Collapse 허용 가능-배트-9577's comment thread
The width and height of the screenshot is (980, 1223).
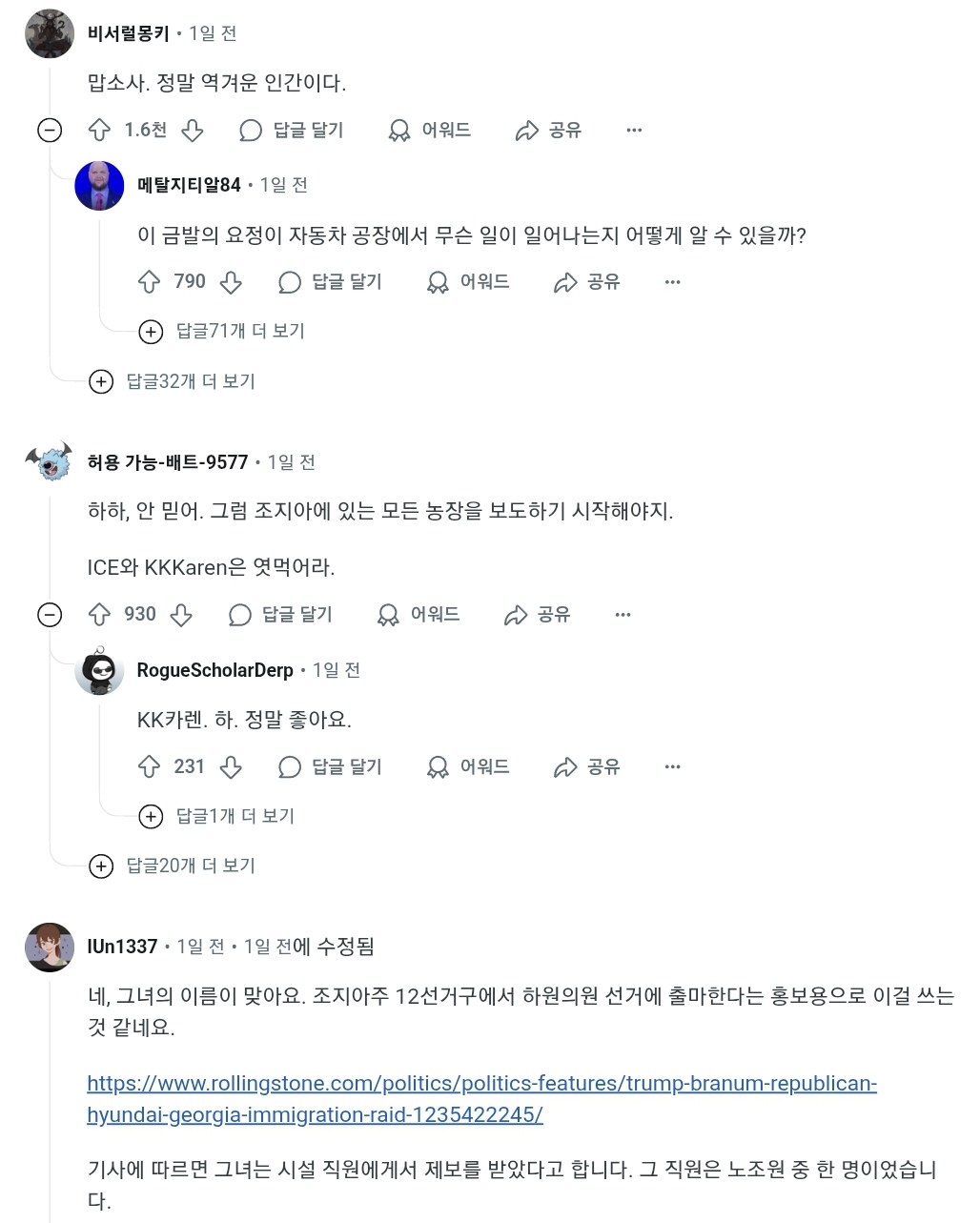click(x=50, y=615)
